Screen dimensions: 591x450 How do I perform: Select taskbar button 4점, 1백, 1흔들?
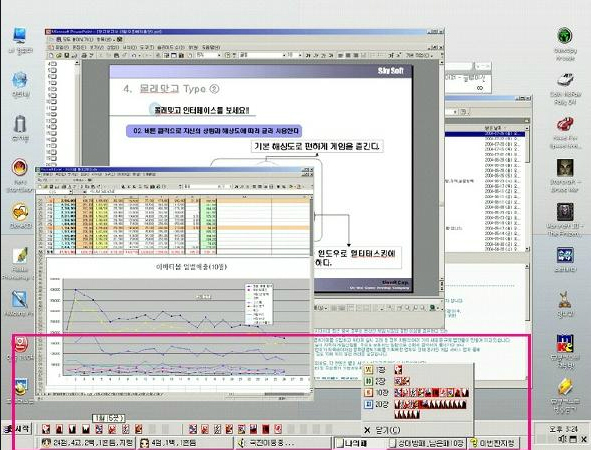coord(185,443)
